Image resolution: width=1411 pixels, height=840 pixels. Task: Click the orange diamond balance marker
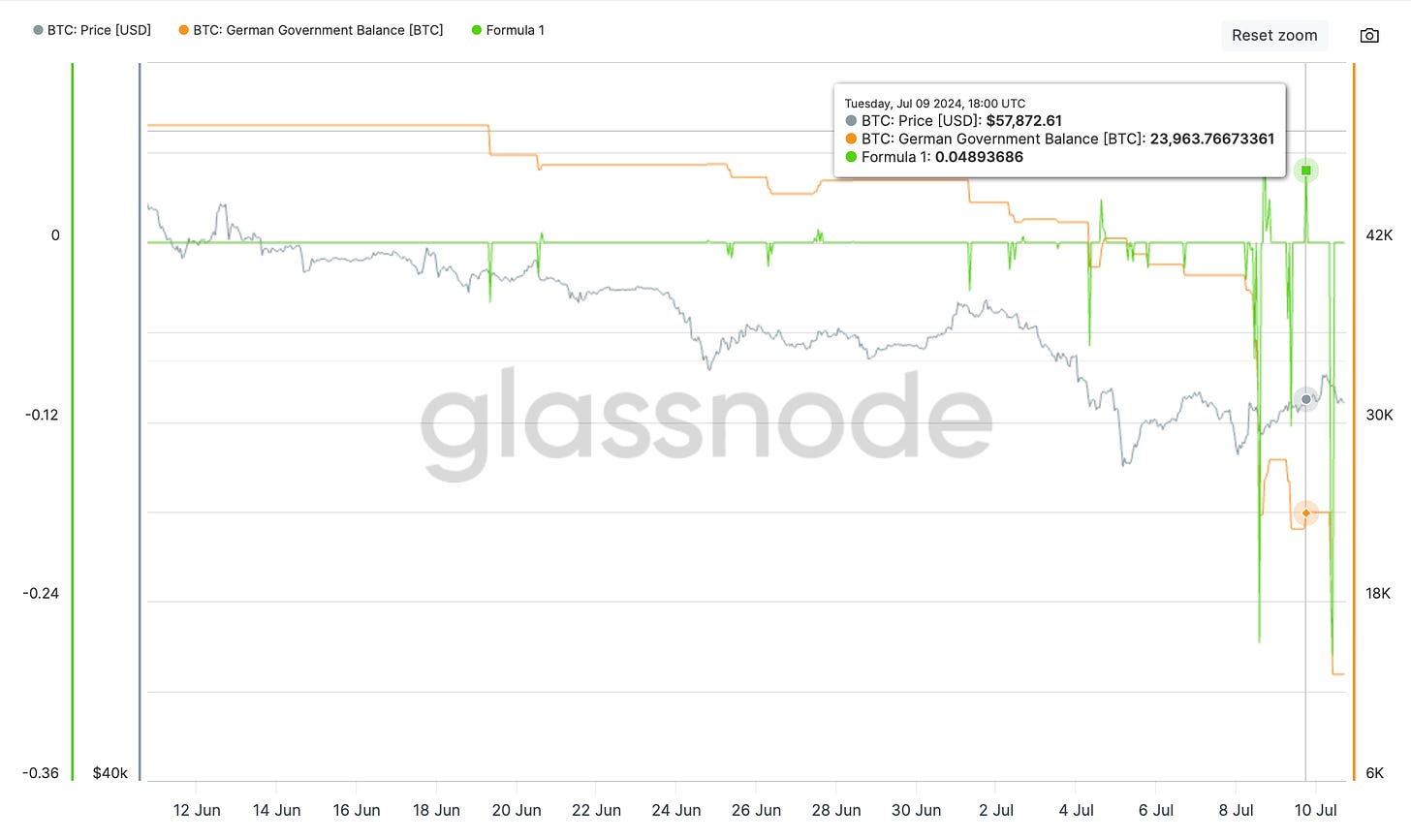[x=1306, y=513]
